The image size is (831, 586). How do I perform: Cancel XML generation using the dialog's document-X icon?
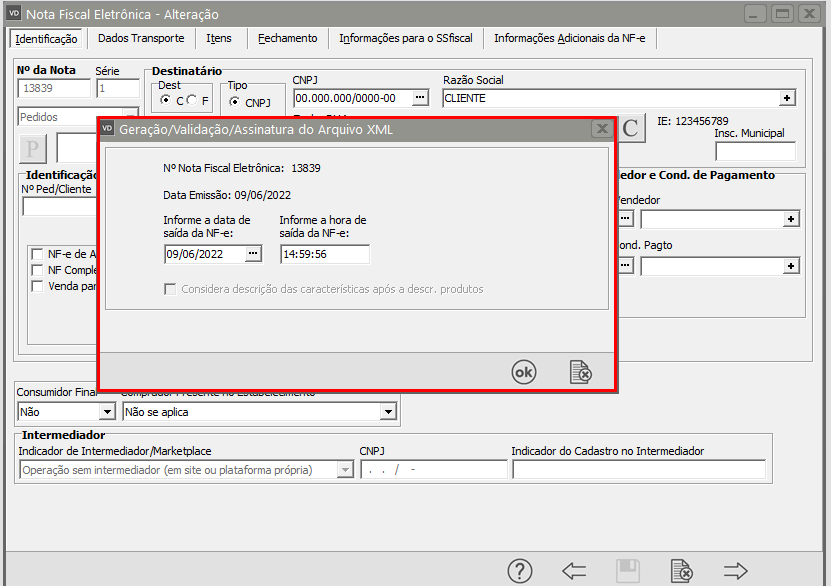click(x=580, y=372)
